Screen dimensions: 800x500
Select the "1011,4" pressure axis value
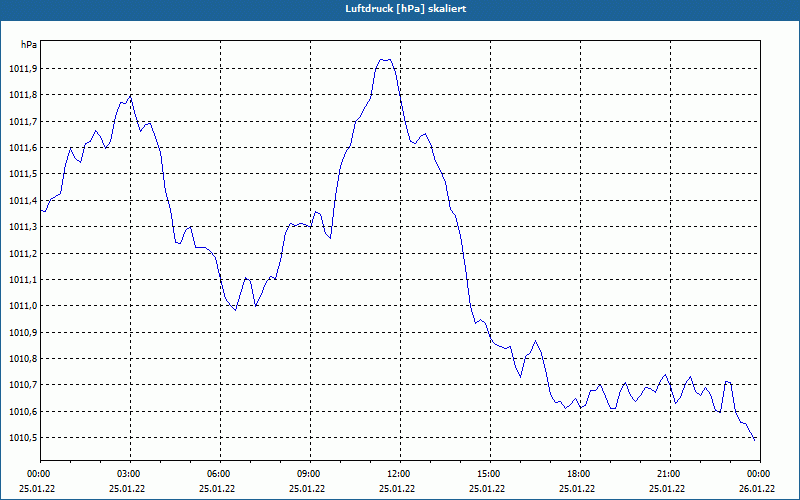[x=23, y=201]
